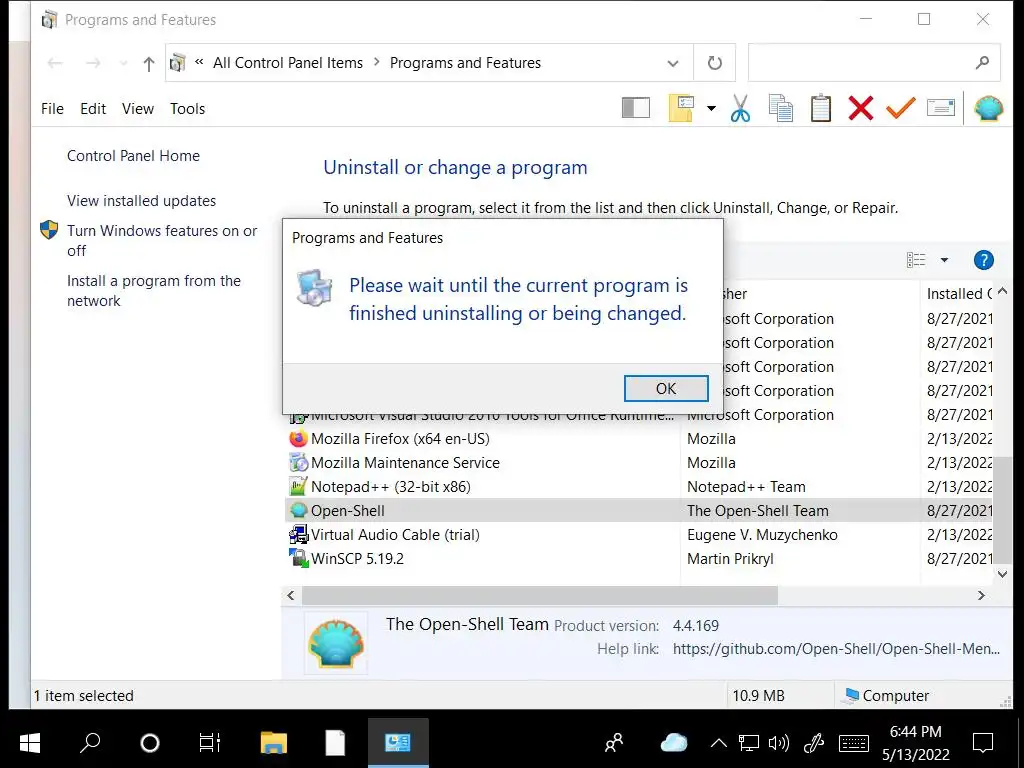Image resolution: width=1024 pixels, height=768 pixels.
Task: Click the folder options toolbar icon
Action: point(681,108)
